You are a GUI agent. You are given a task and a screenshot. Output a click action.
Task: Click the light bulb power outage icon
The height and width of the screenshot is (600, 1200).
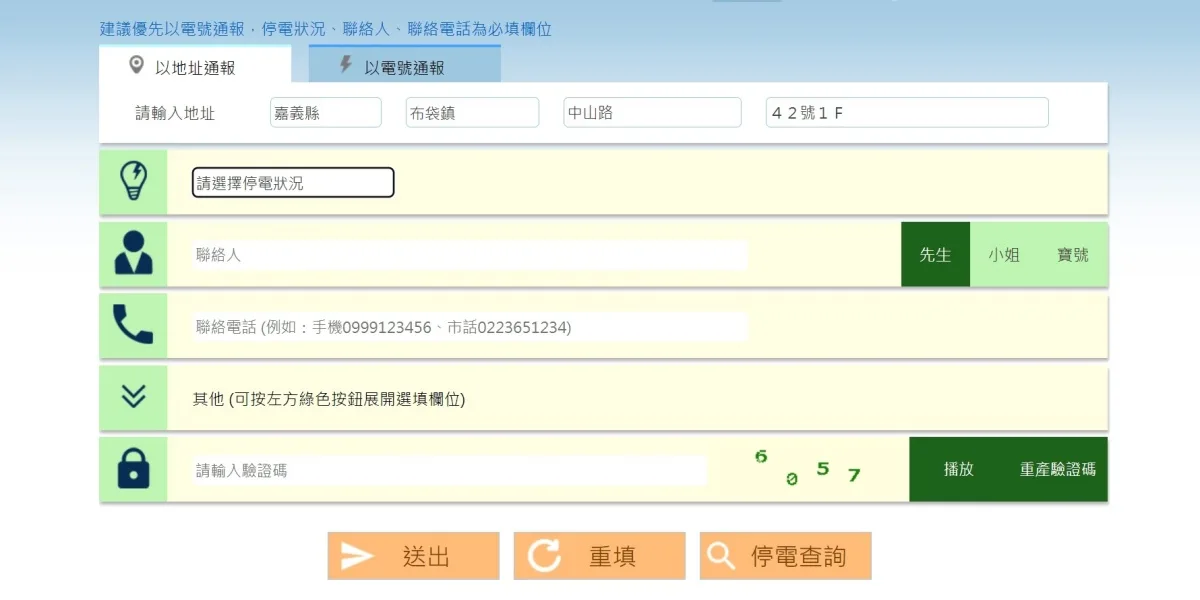[x=133, y=182]
